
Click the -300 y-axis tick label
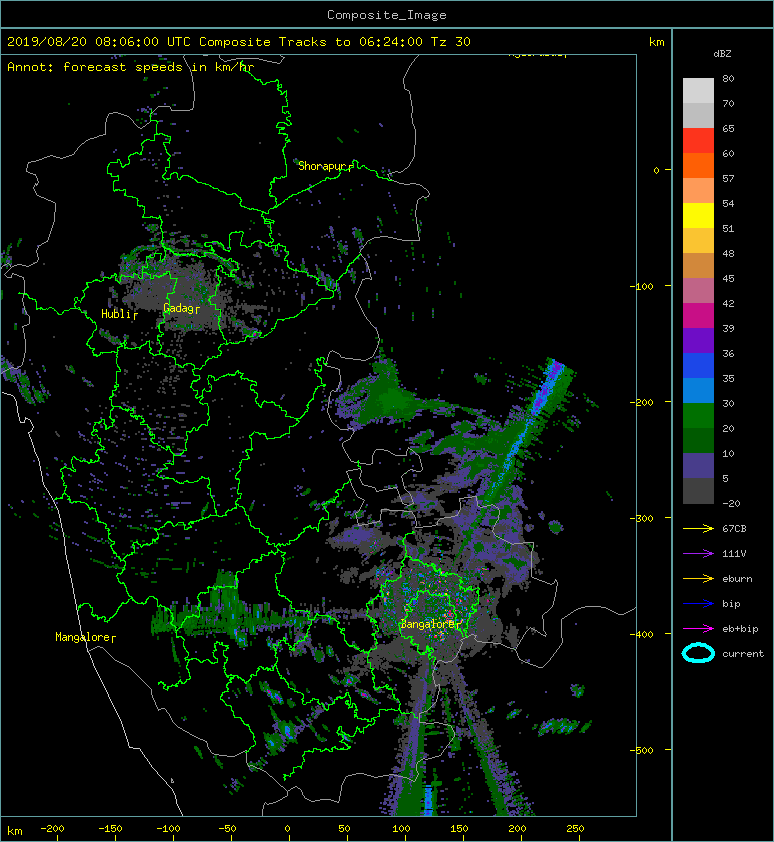click(642, 518)
